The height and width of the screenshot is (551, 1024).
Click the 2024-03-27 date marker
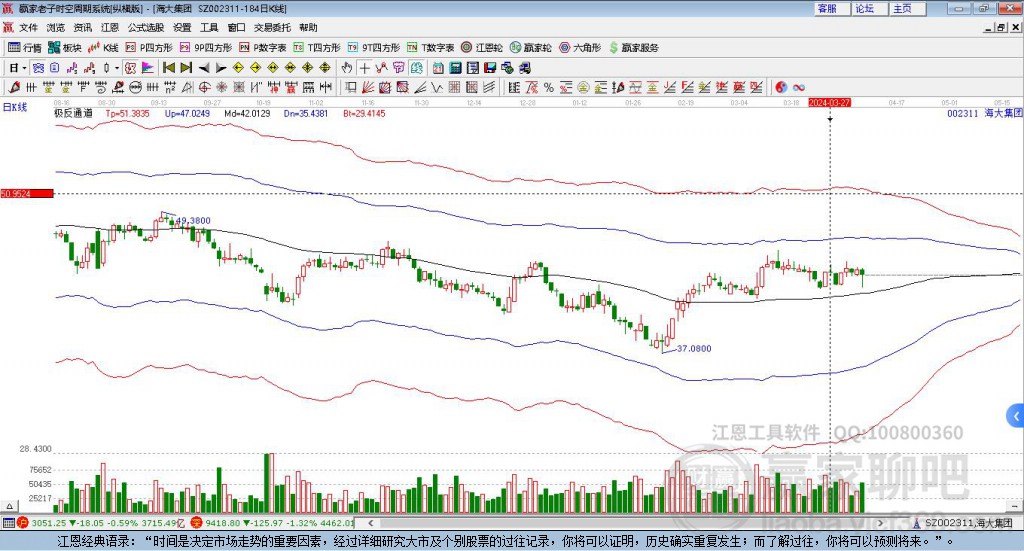coord(829,102)
